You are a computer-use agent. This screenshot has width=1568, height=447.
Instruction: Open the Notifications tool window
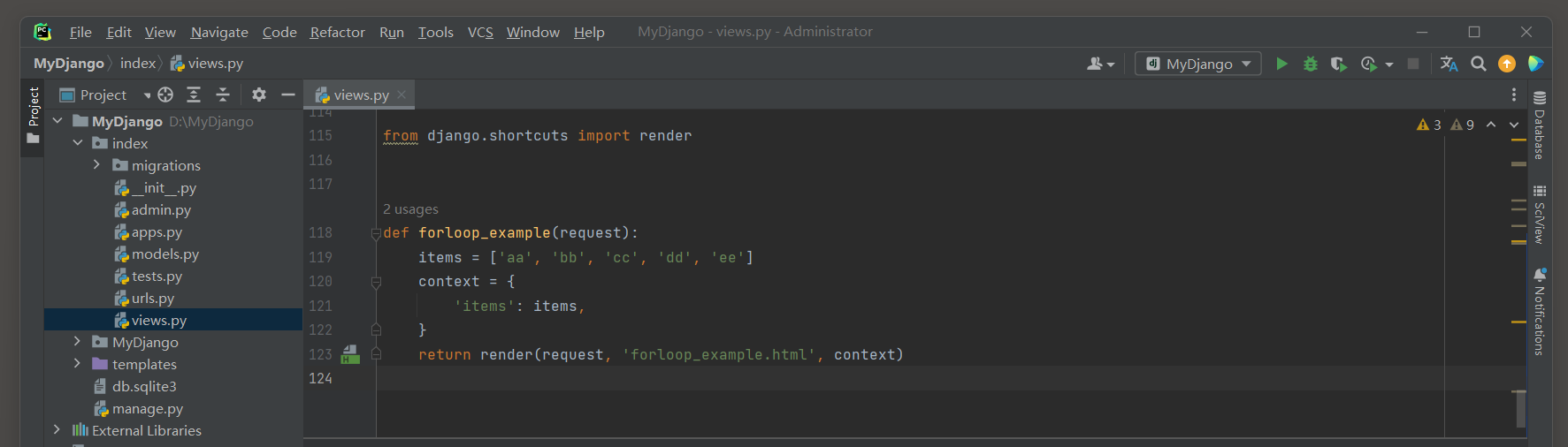[1540, 312]
